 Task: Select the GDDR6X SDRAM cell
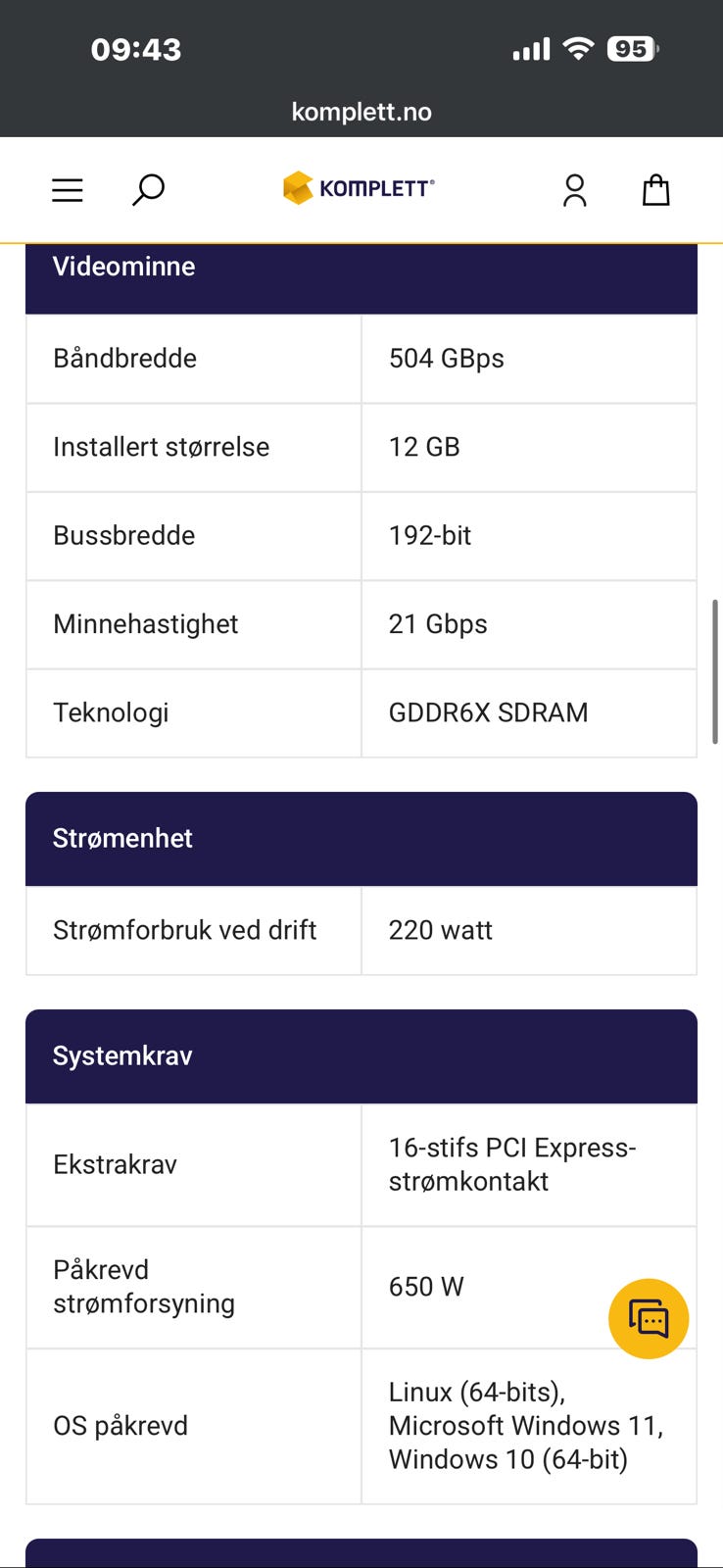click(x=488, y=712)
